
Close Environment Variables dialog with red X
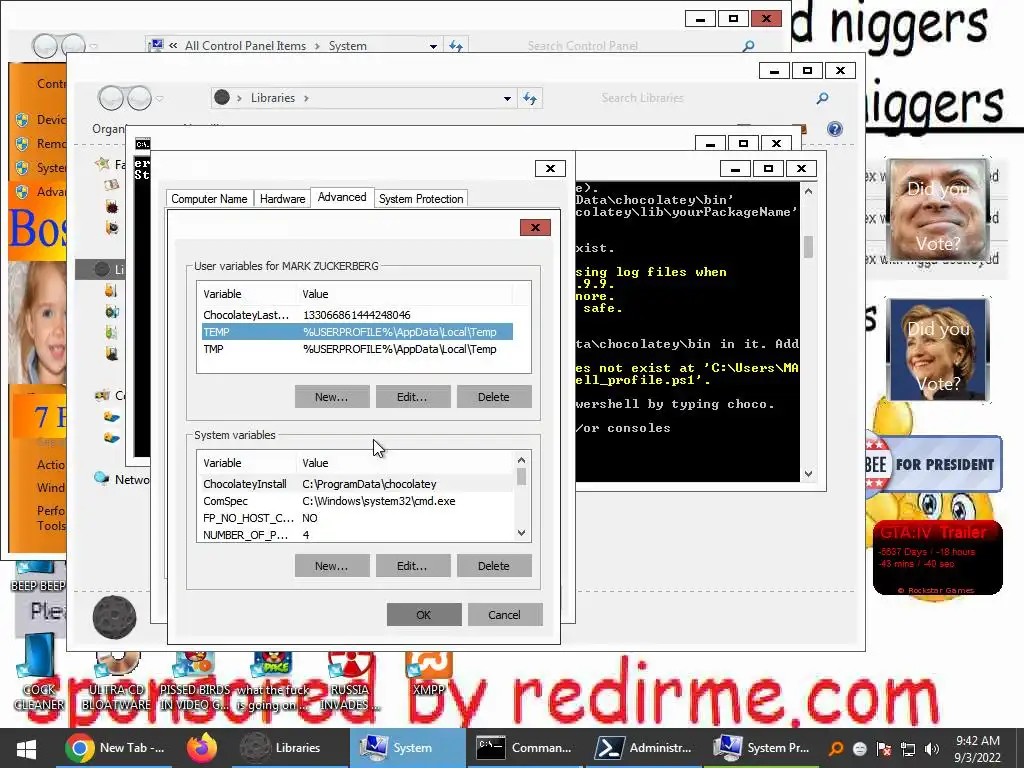536,227
